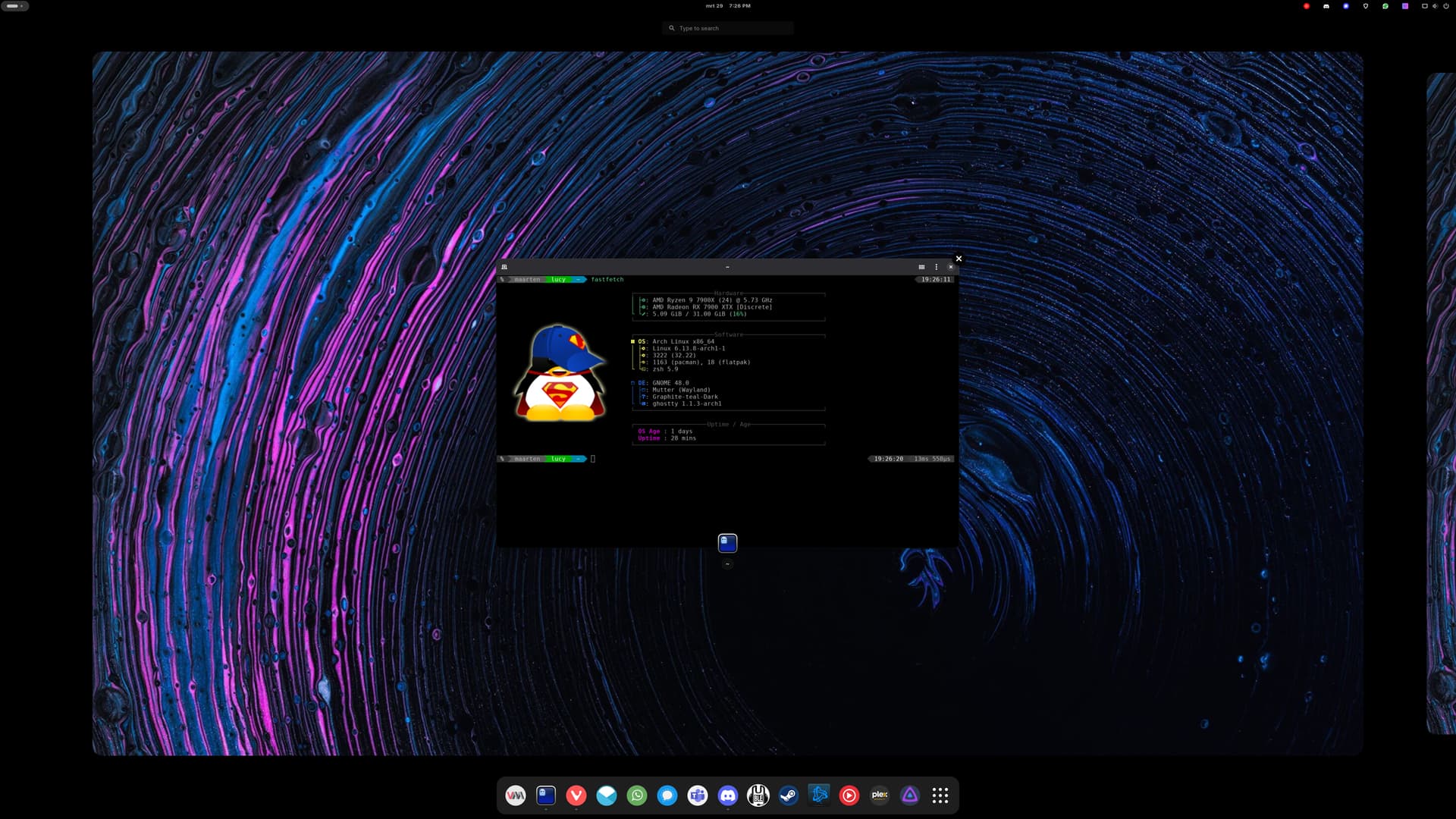Open WhatsApp from the dock
This screenshot has height=819, width=1456.
637,795
